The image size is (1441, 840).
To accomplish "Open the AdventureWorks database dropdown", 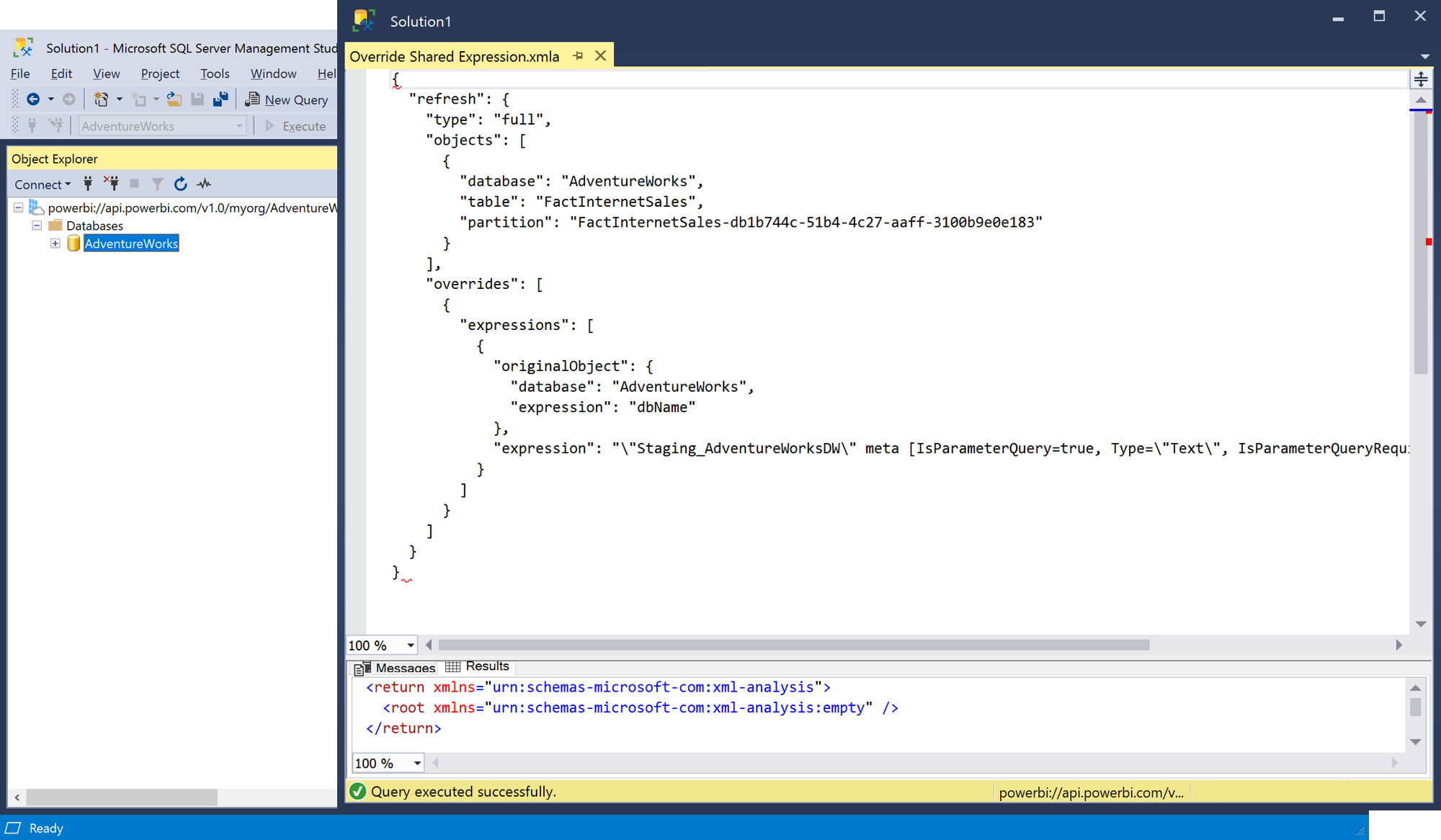I will coord(241,125).
